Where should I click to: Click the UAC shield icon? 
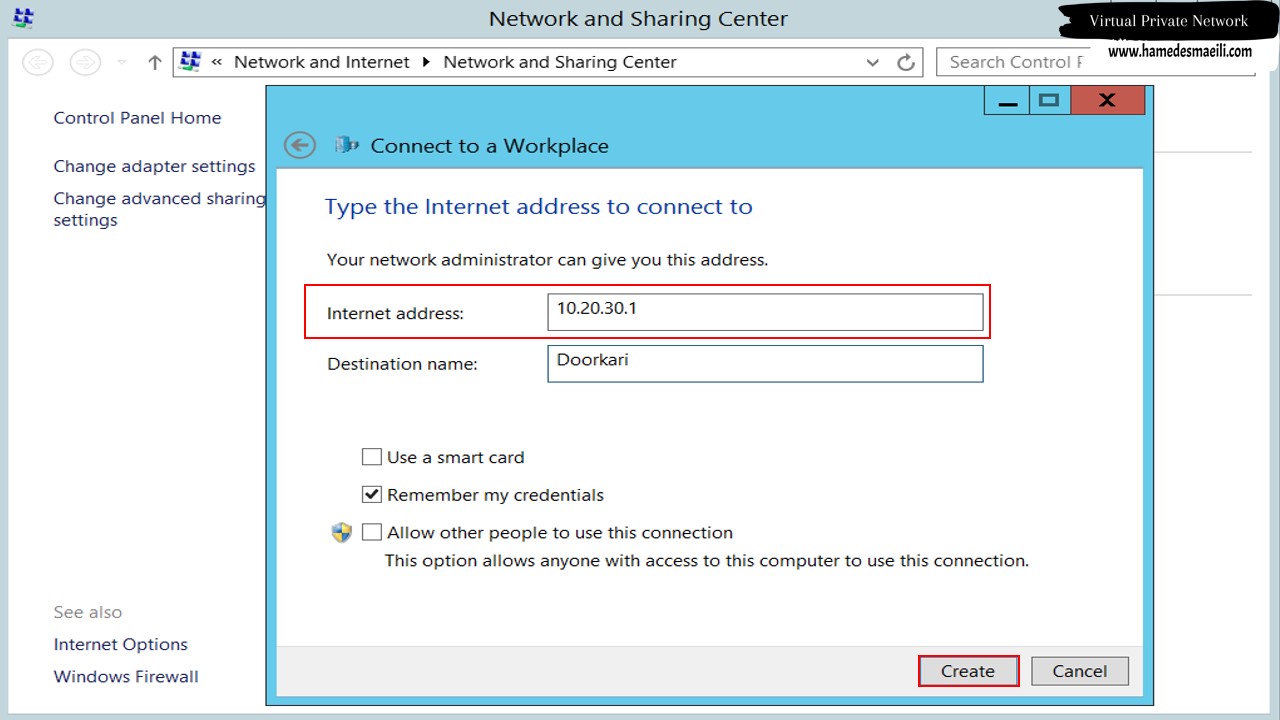pos(342,532)
